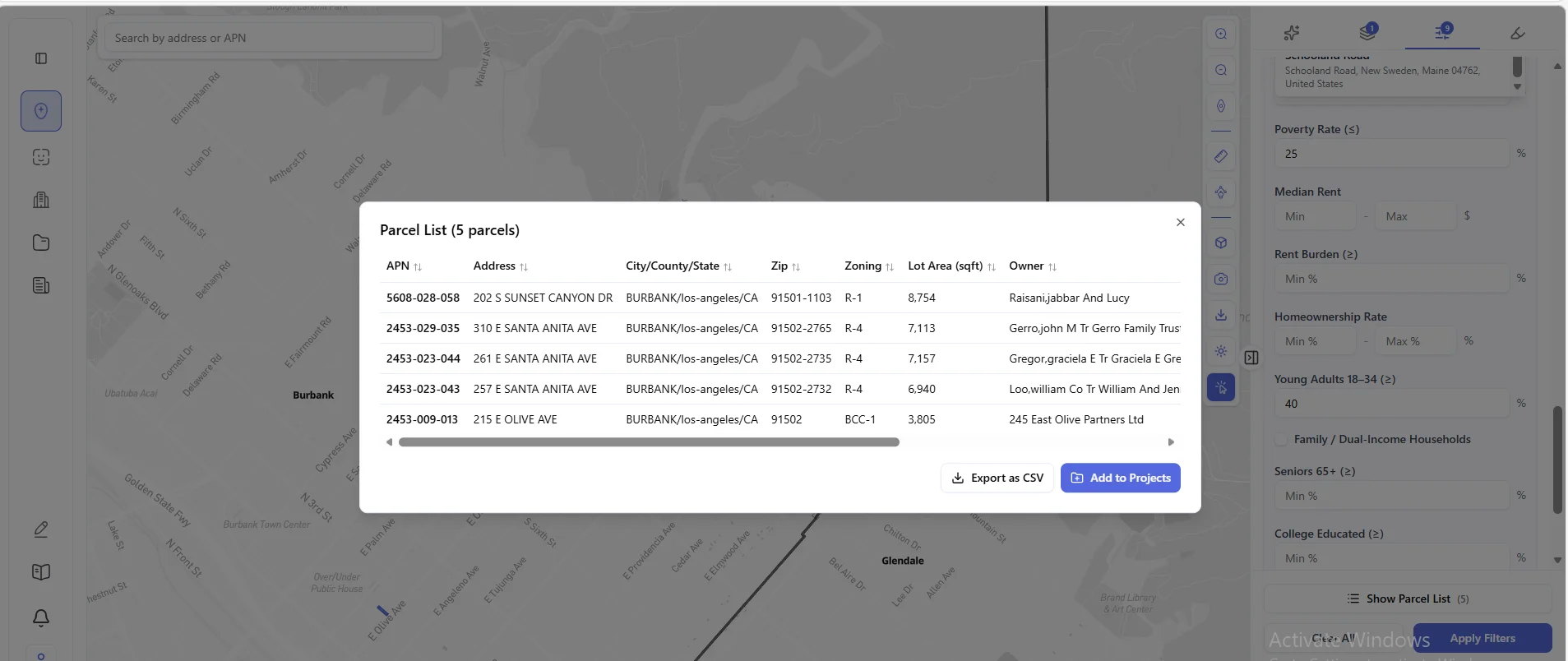The height and width of the screenshot is (661, 1568).
Task: Open the buildings icon in left sidebar
Action: pos(41,200)
